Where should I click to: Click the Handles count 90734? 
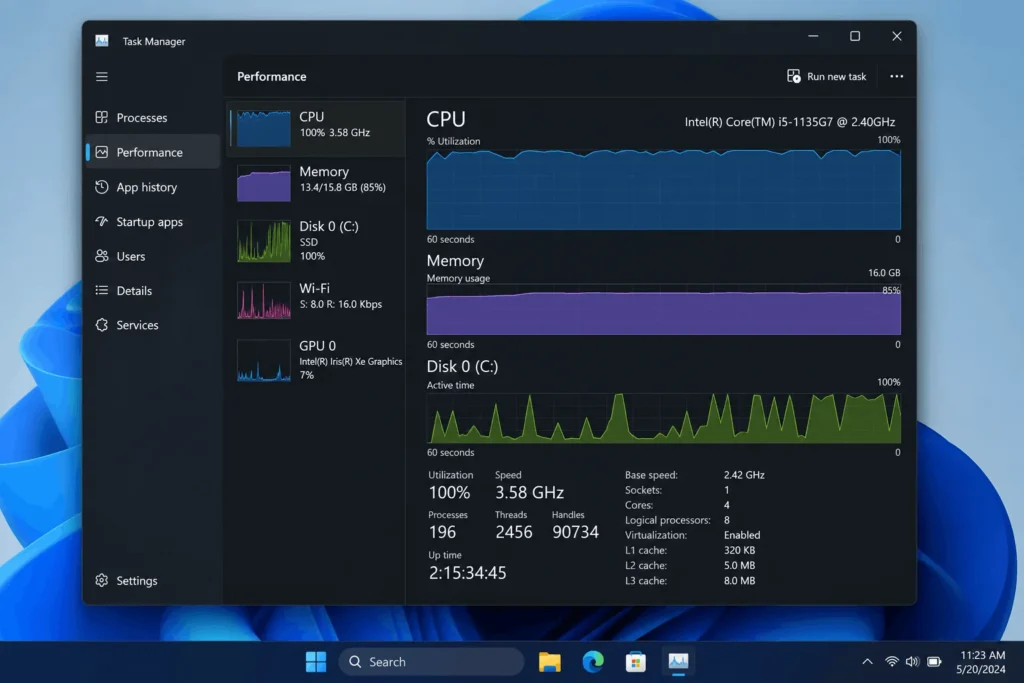click(575, 532)
